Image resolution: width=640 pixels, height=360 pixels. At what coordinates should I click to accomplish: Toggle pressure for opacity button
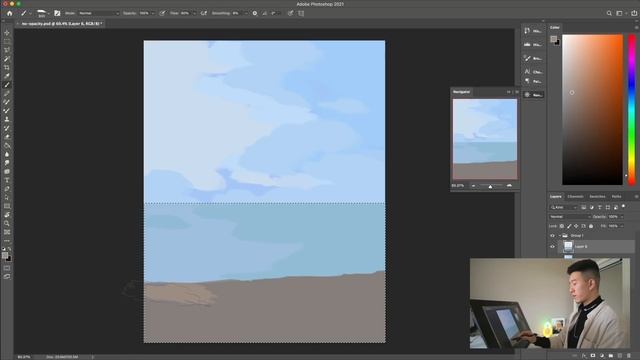point(162,13)
